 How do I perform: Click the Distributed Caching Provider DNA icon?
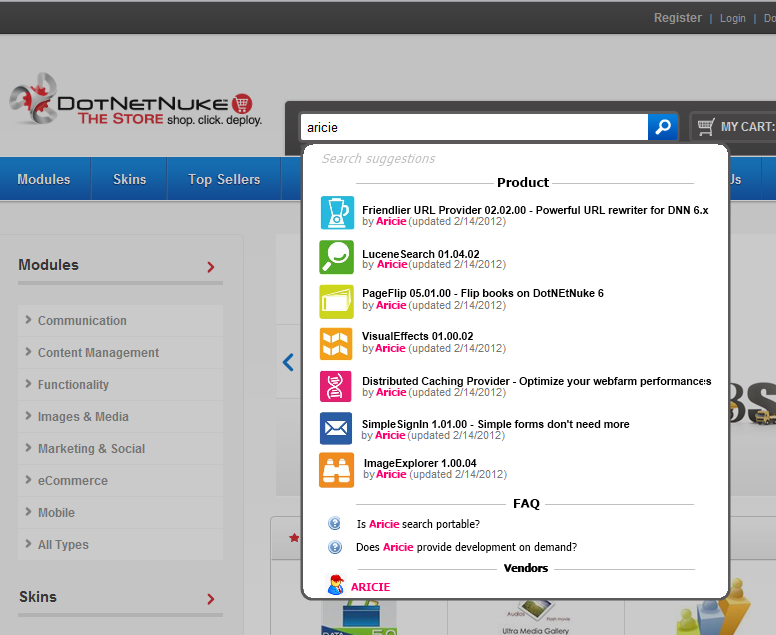coord(336,387)
